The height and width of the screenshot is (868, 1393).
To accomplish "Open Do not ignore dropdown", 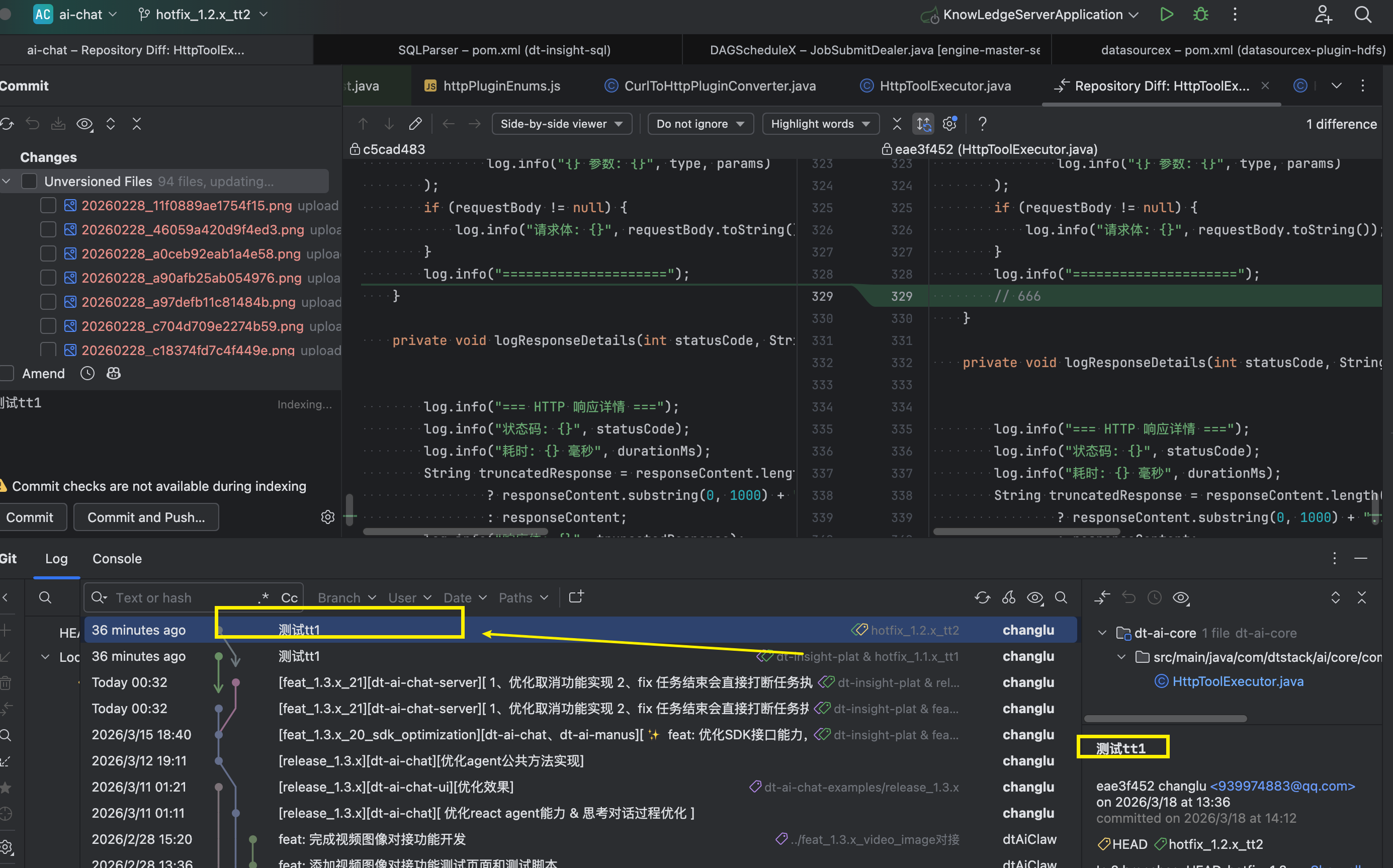I will tap(700, 124).
